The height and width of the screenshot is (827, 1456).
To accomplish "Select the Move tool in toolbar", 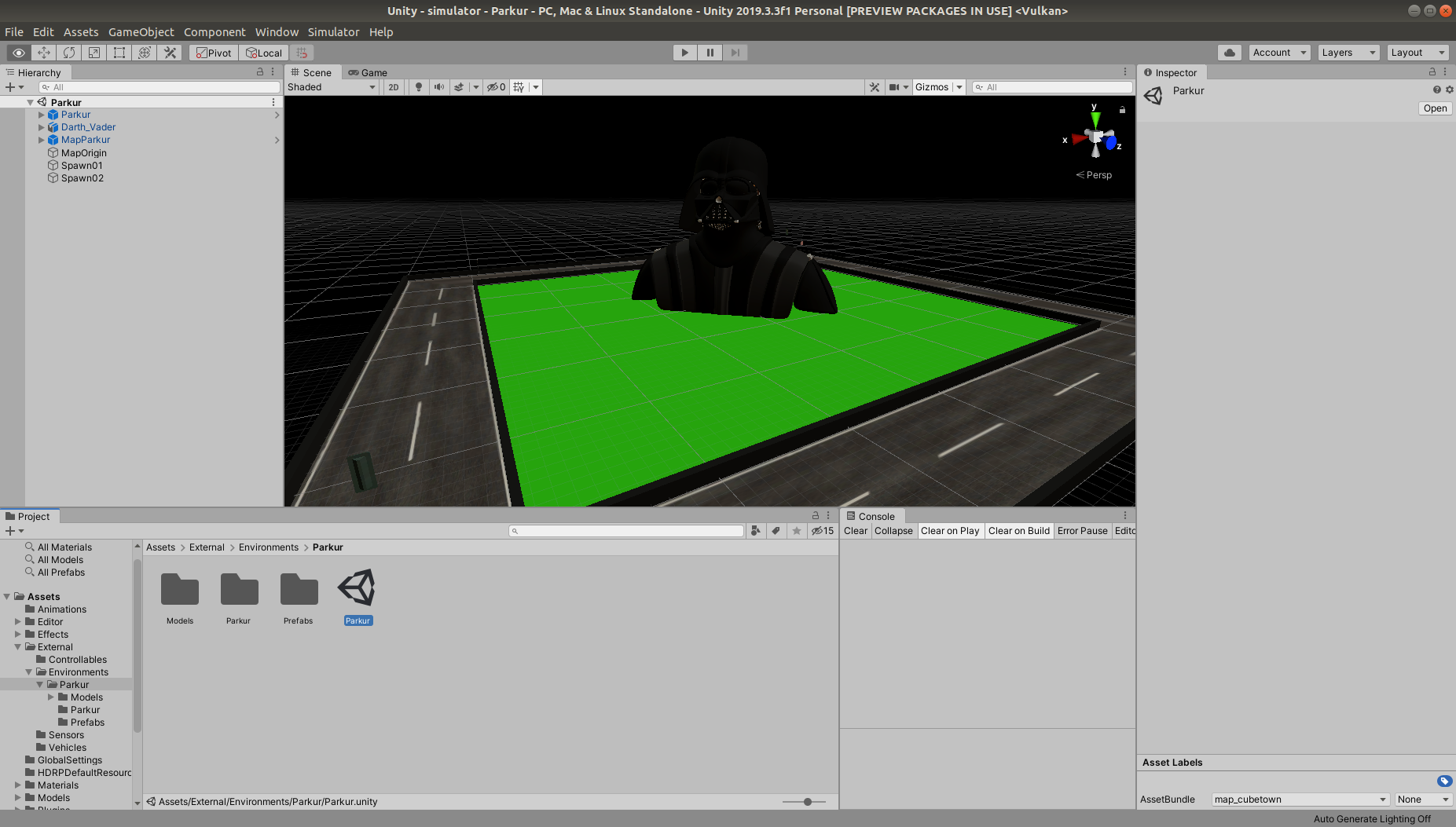I will tap(44, 53).
